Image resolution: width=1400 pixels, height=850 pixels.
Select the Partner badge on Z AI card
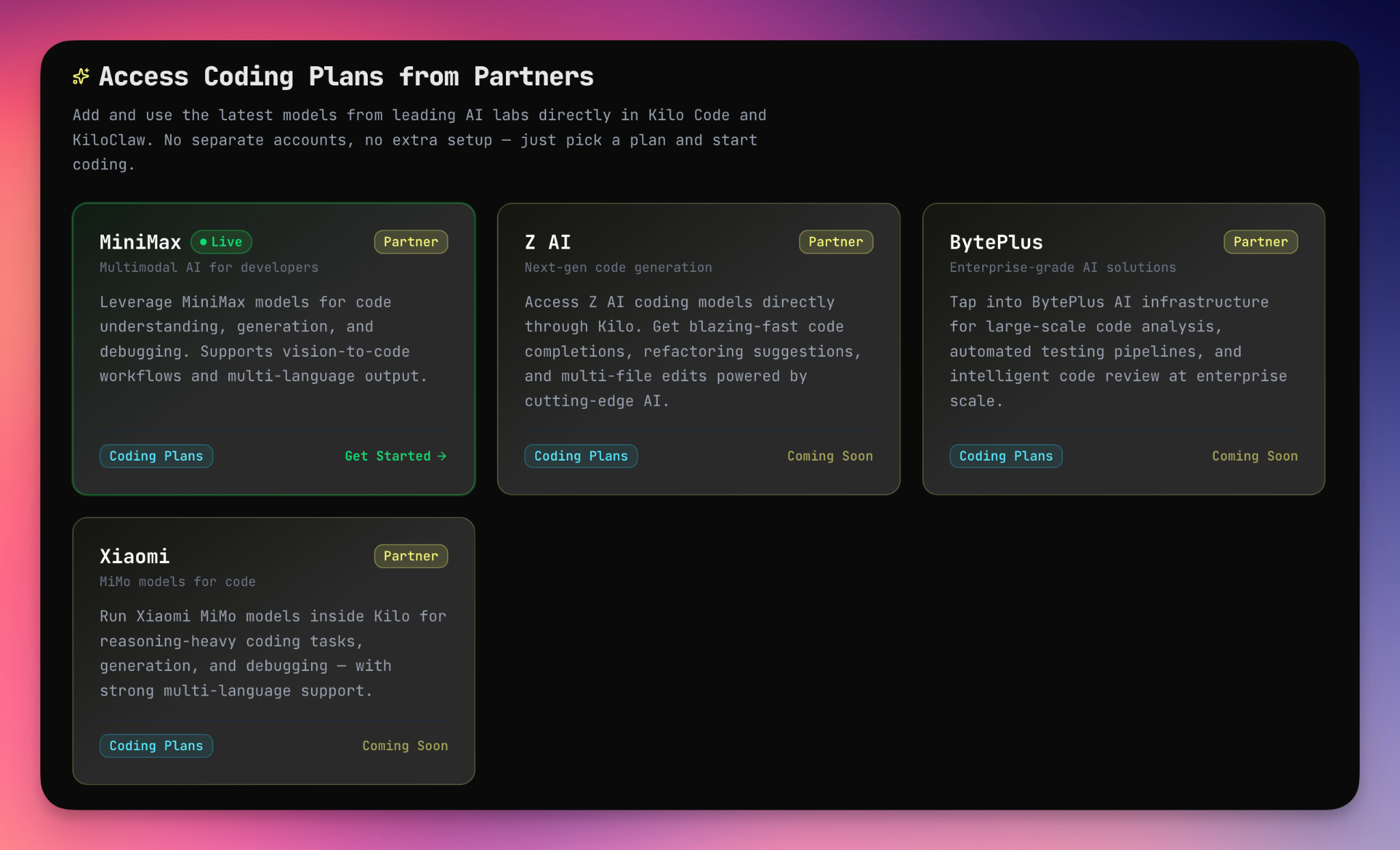tap(835, 242)
